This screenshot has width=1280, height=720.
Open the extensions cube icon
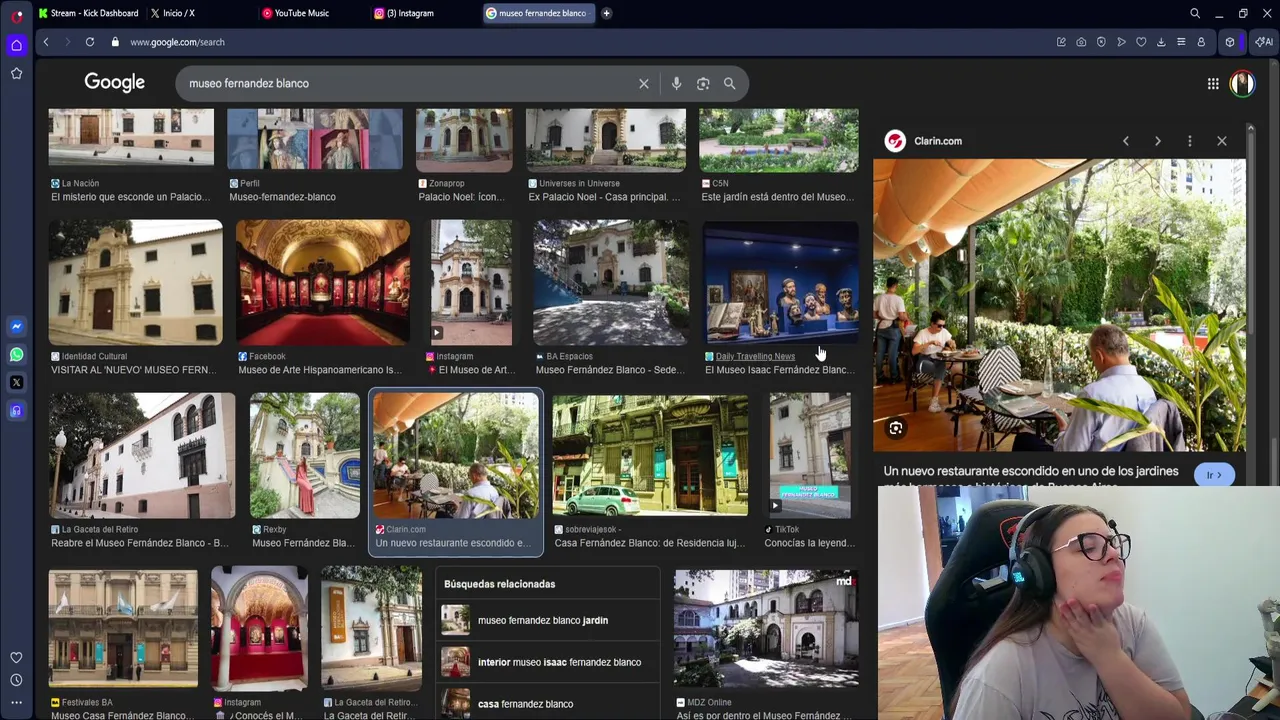click(x=1230, y=42)
